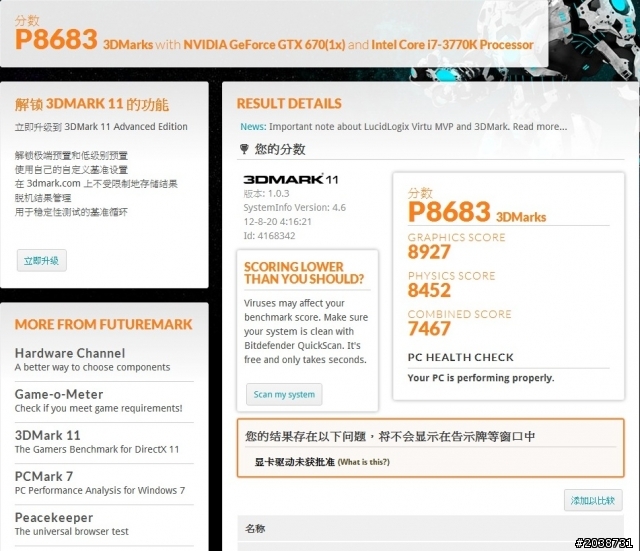Click the Physics Score value 8452
Screen dimensions: 640x551
(x=429, y=290)
